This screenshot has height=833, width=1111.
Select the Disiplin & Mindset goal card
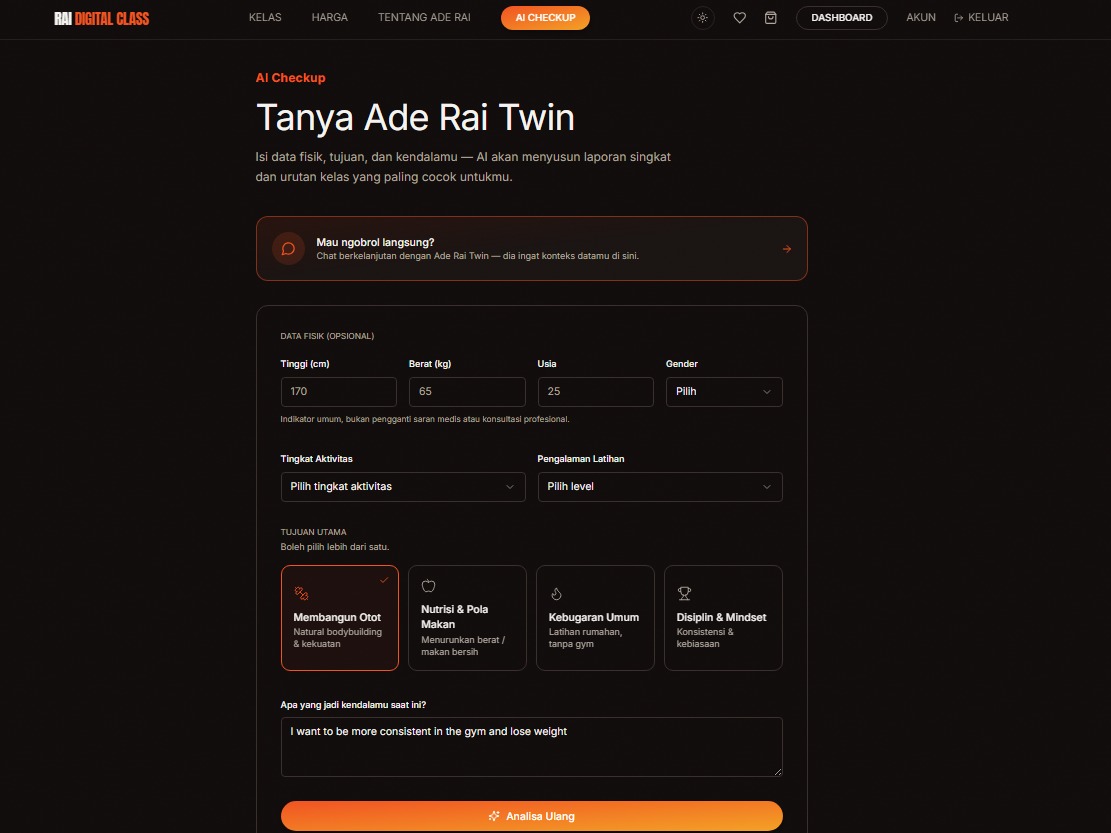coord(723,618)
